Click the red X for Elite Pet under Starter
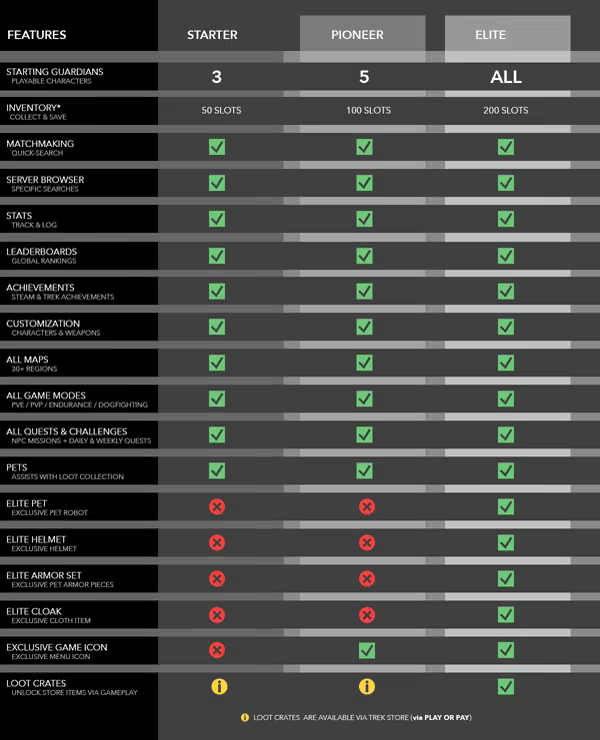Image resolution: width=600 pixels, height=740 pixels. pyautogui.click(x=216, y=507)
